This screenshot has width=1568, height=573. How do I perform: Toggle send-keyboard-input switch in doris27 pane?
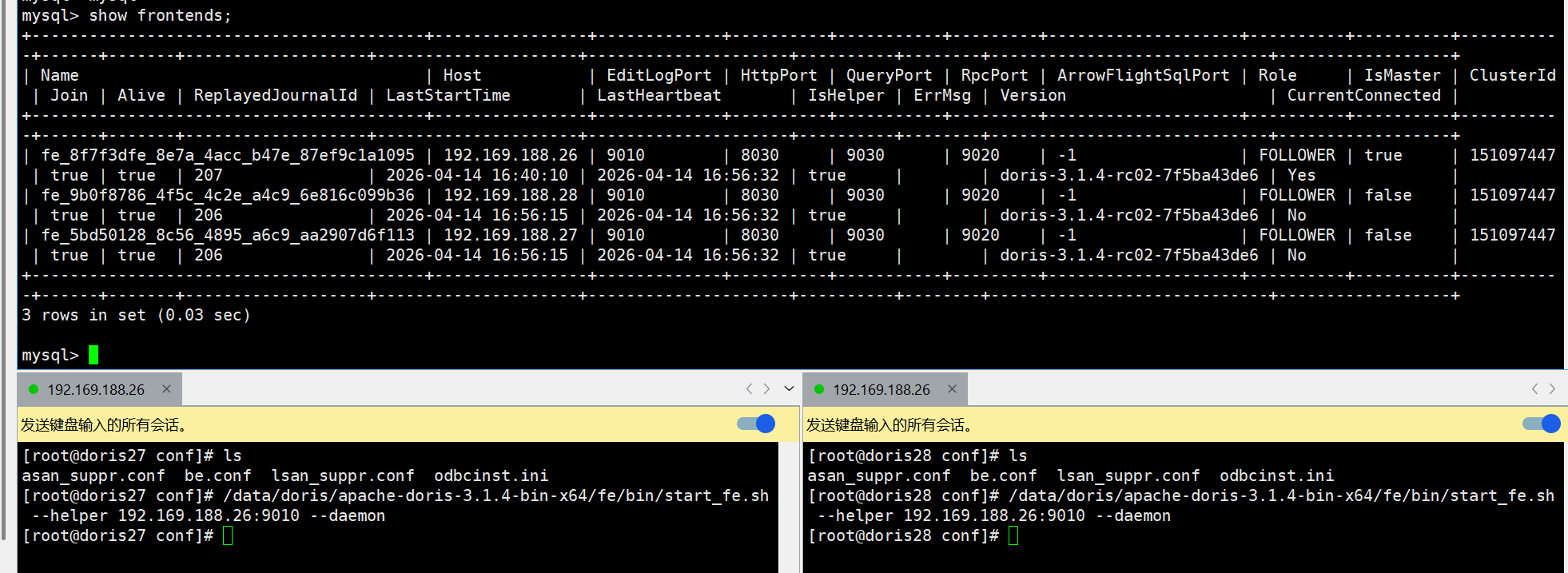[x=756, y=424]
